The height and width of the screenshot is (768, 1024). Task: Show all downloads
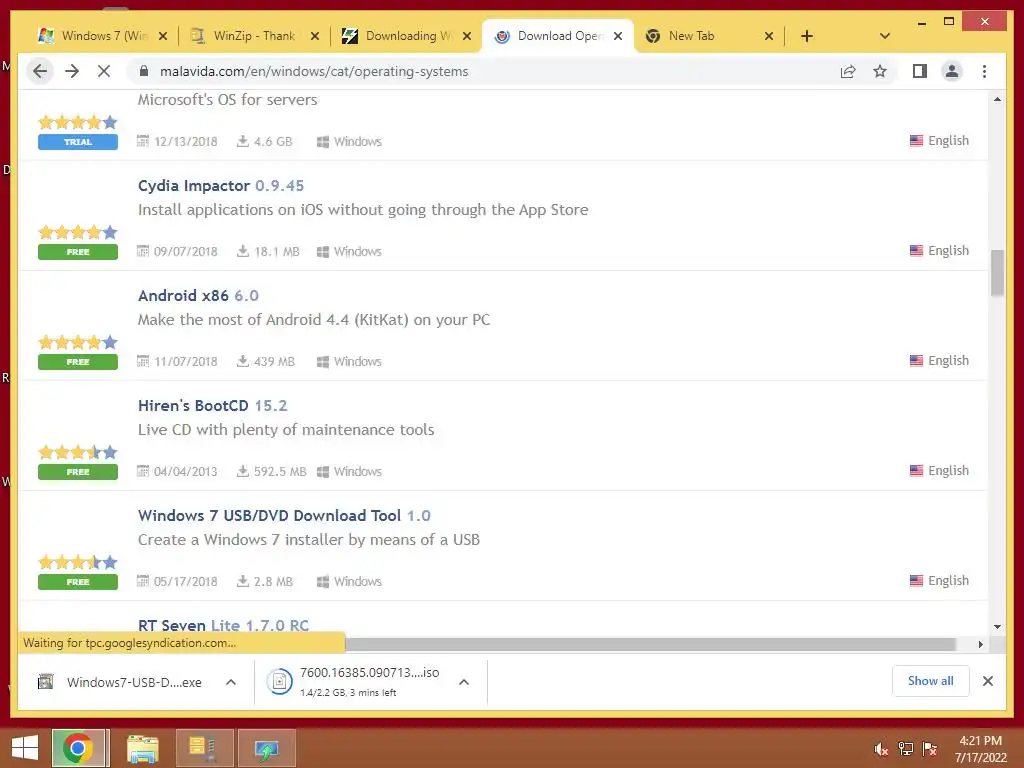(931, 681)
